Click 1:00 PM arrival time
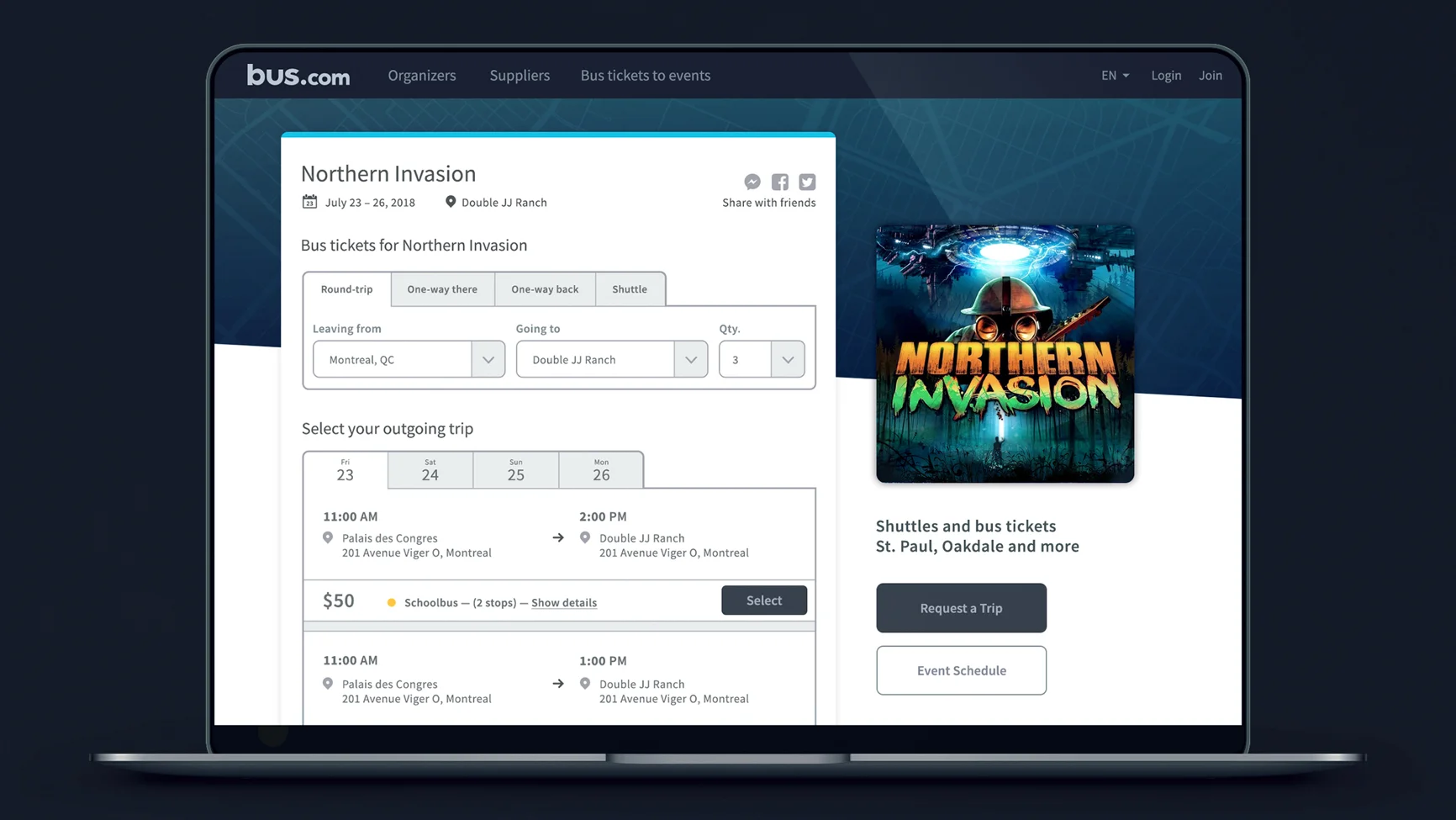 pyautogui.click(x=603, y=661)
